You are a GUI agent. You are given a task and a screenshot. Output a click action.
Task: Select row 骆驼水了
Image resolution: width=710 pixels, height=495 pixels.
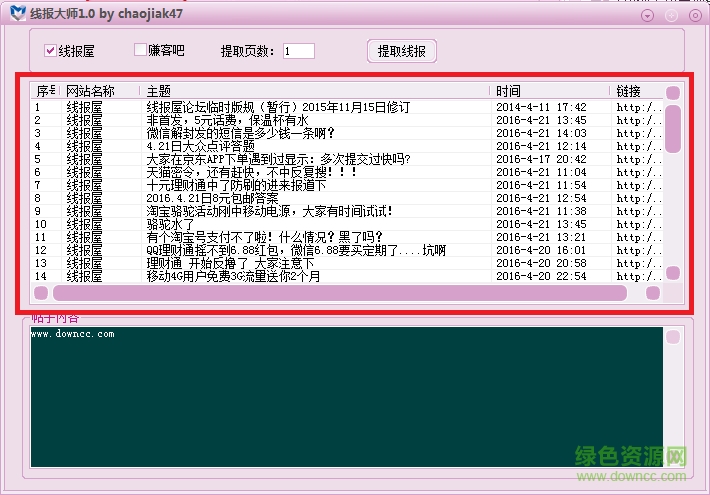347,224
